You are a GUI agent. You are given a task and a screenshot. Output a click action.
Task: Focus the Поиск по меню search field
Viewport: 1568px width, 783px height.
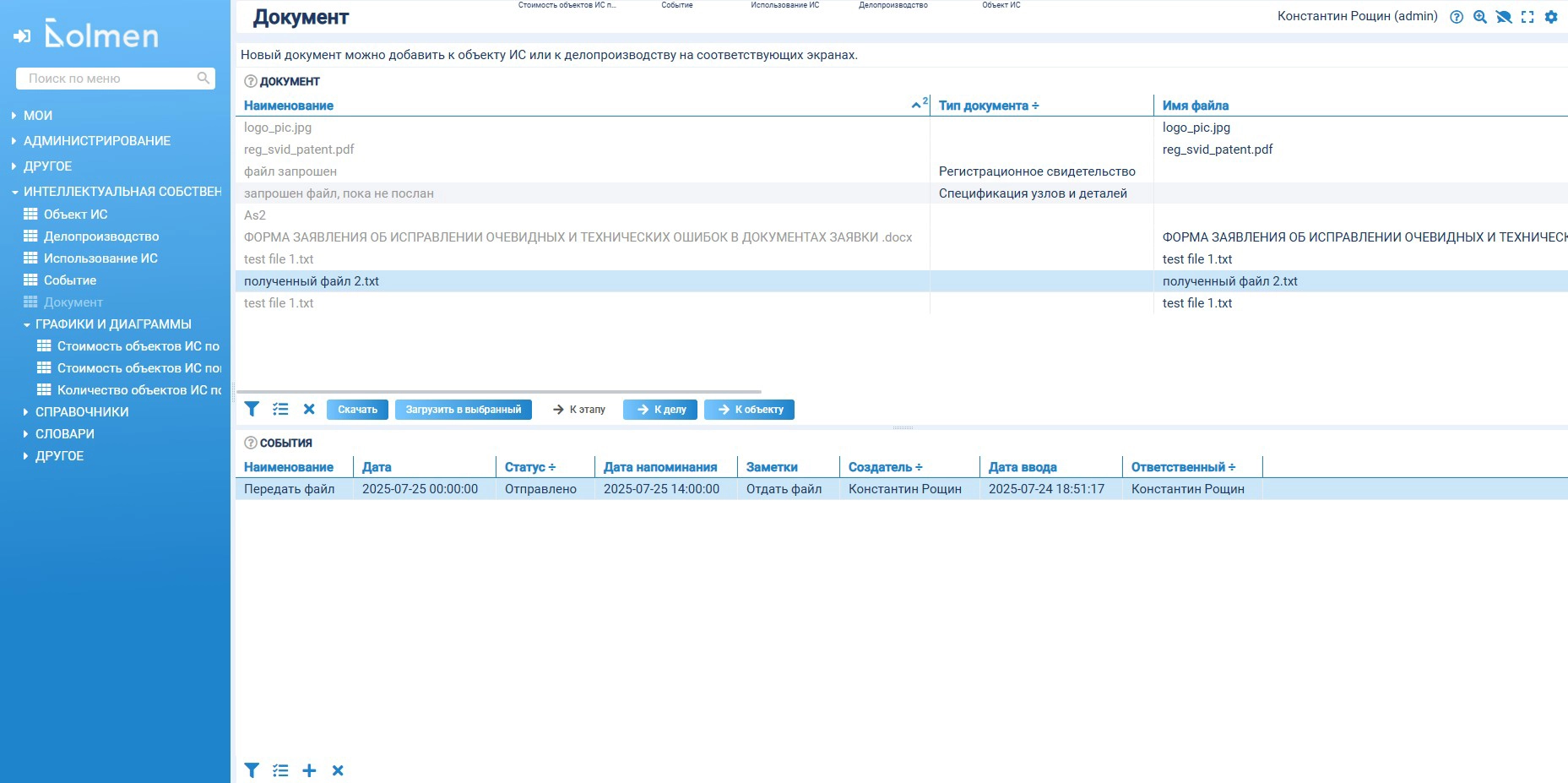(110, 79)
